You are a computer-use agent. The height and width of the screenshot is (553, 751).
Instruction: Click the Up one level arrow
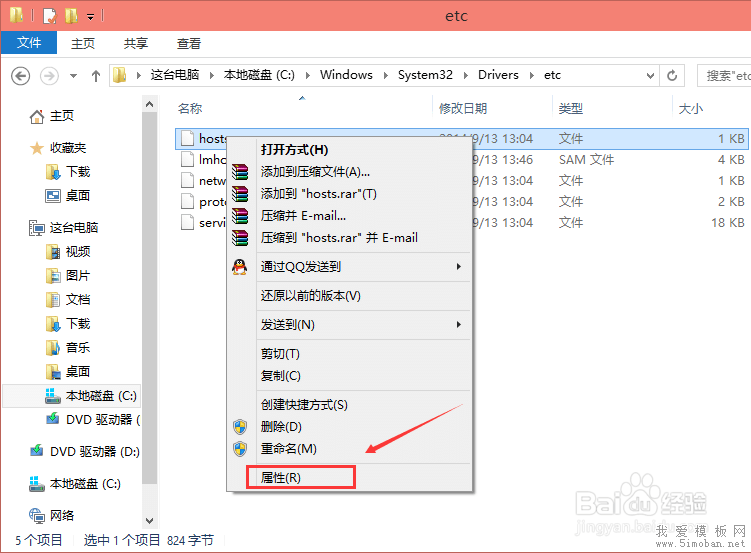[x=96, y=75]
